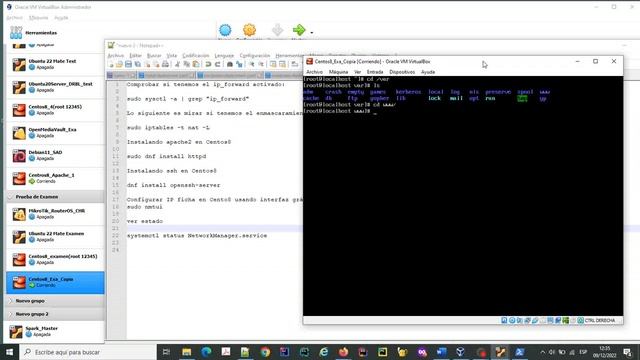Click inside the VM terminal screen
The image size is (640, 360).
tap(463, 196)
